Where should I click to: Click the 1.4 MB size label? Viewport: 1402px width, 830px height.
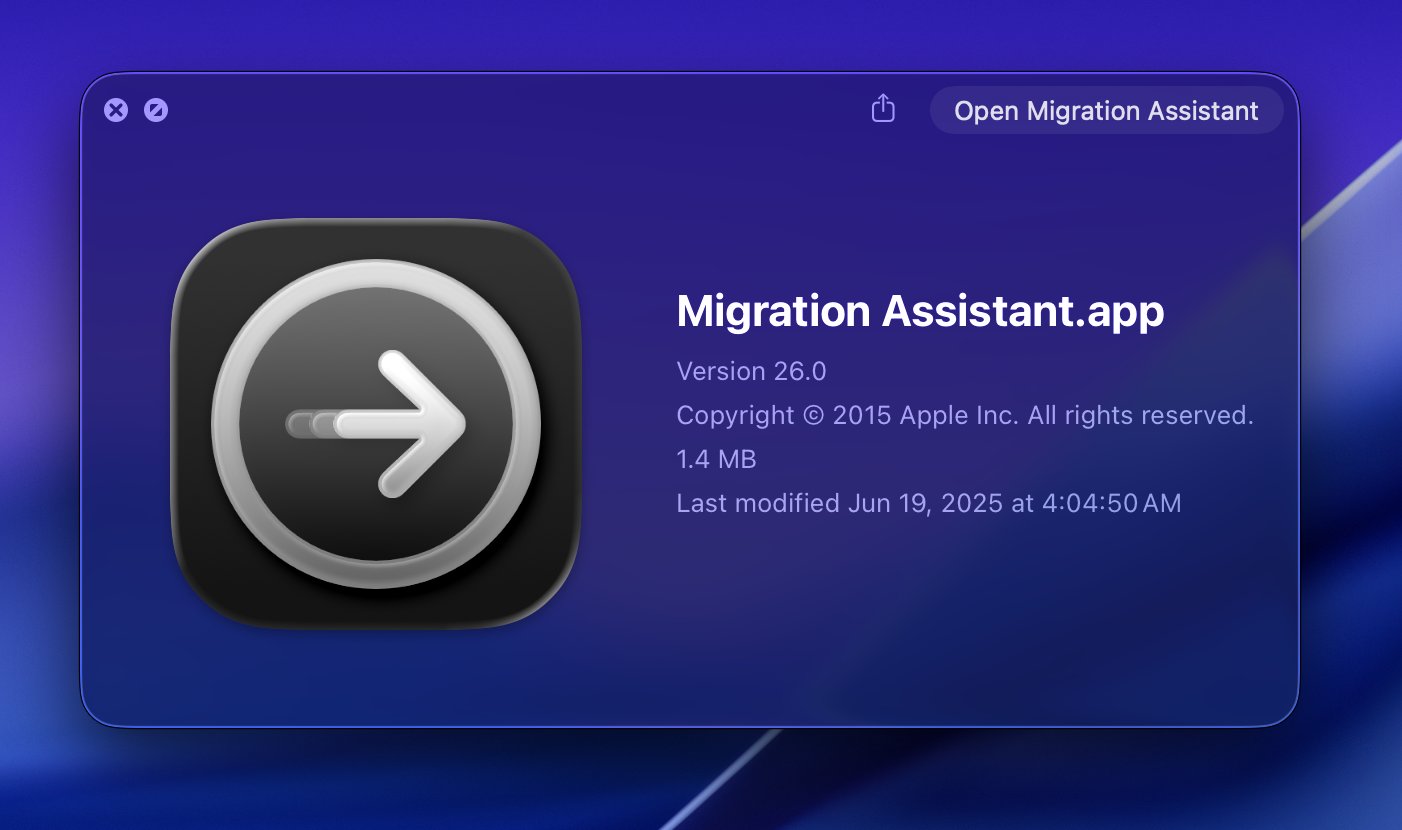[x=716, y=459]
